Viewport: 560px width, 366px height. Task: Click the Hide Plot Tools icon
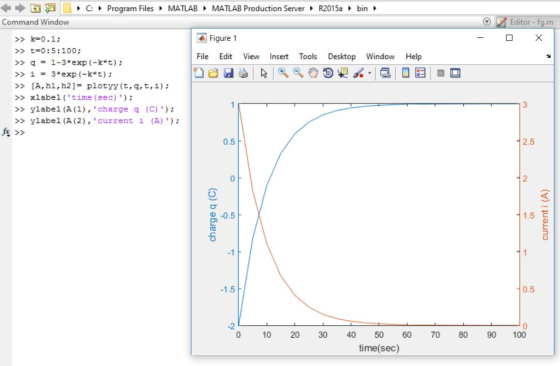440,73
